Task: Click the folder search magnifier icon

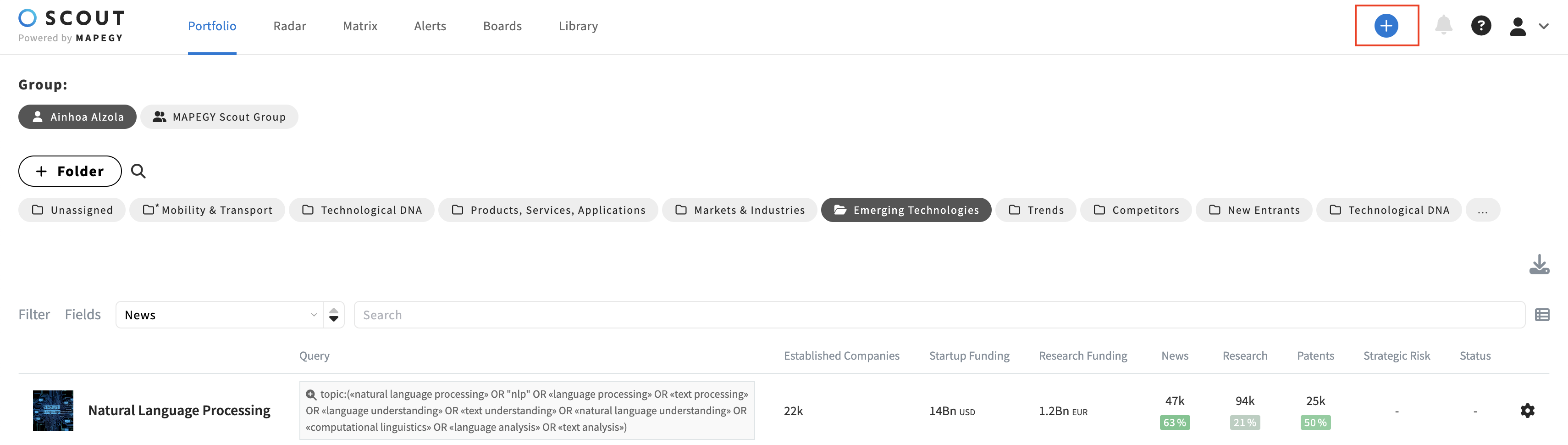Action: (138, 171)
